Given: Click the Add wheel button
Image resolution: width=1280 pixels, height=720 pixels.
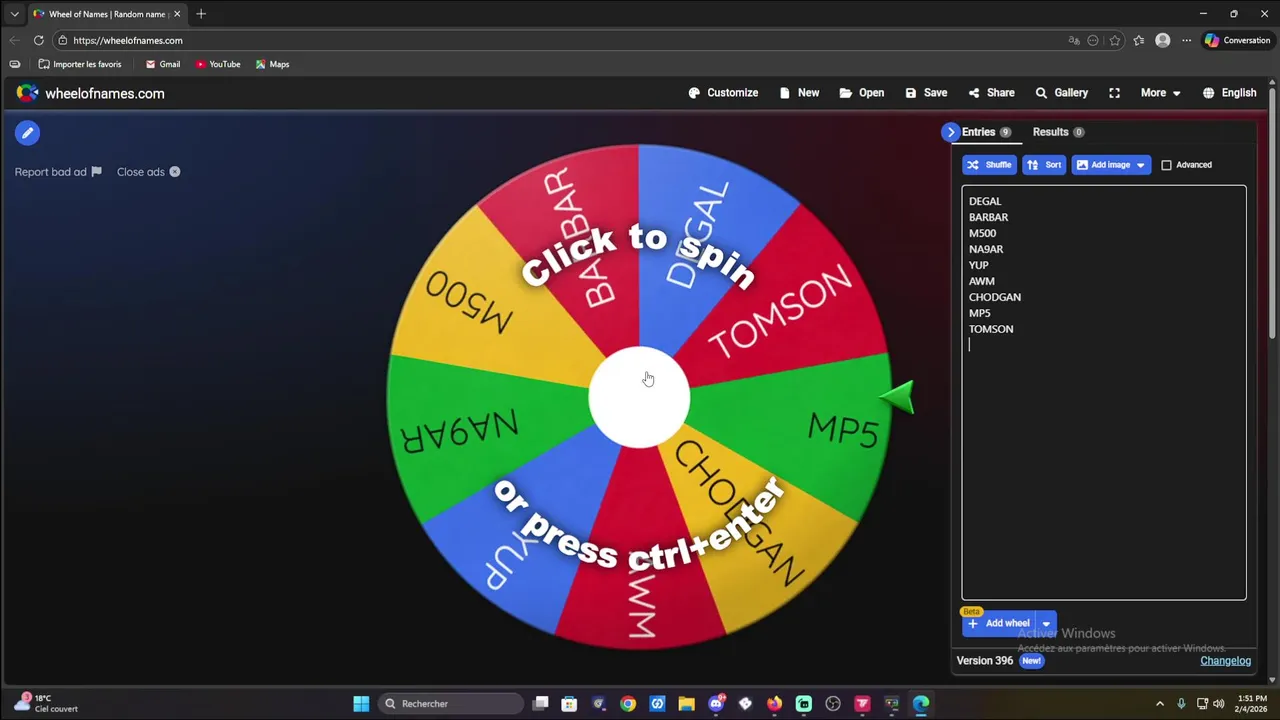Looking at the screenshot, I should pos(998,623).
